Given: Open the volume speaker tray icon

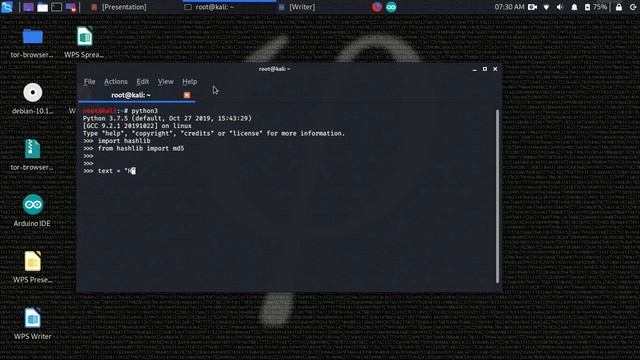Looking at the screenshot, I should [x=560, y=7].
